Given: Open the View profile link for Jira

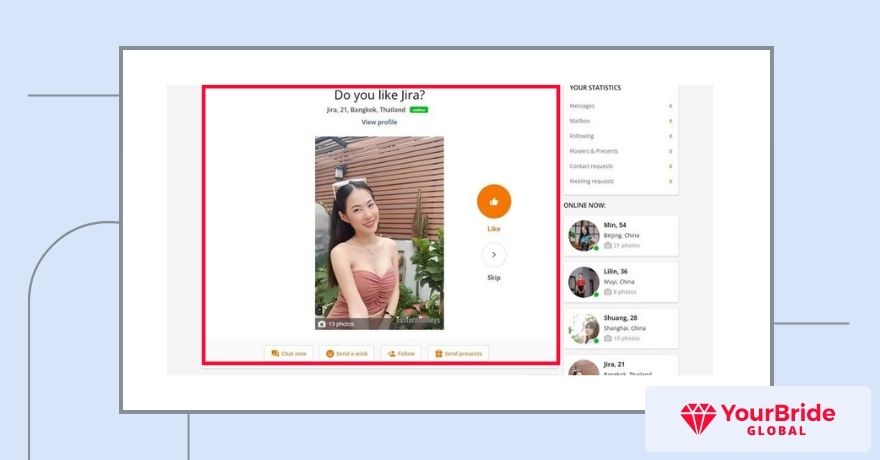Looking at the screenshot, I should click(379, 122).
